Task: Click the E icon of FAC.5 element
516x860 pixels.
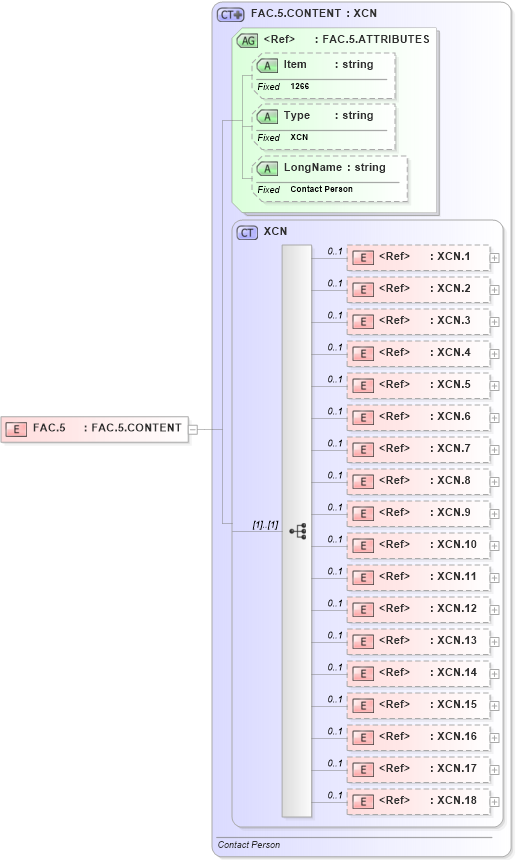Action: pos(16,429)
